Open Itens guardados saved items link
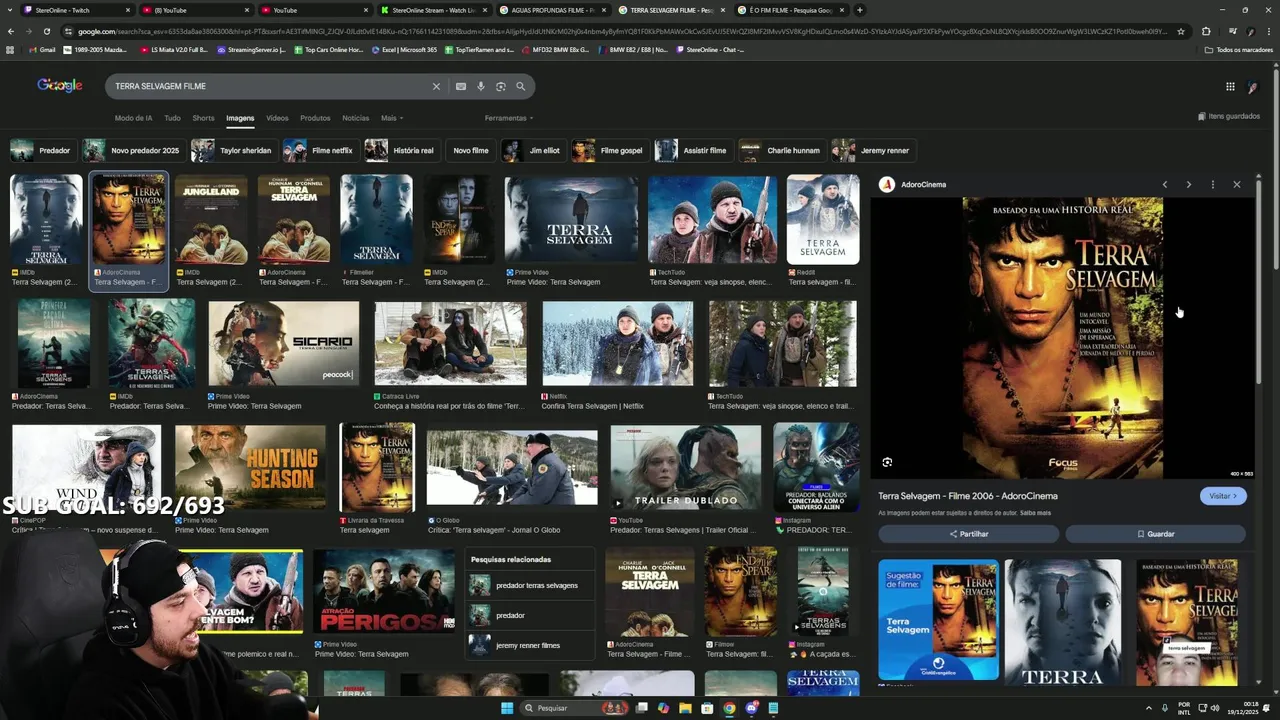The width and height of the screenshot is (1280, 720). 1229,116
